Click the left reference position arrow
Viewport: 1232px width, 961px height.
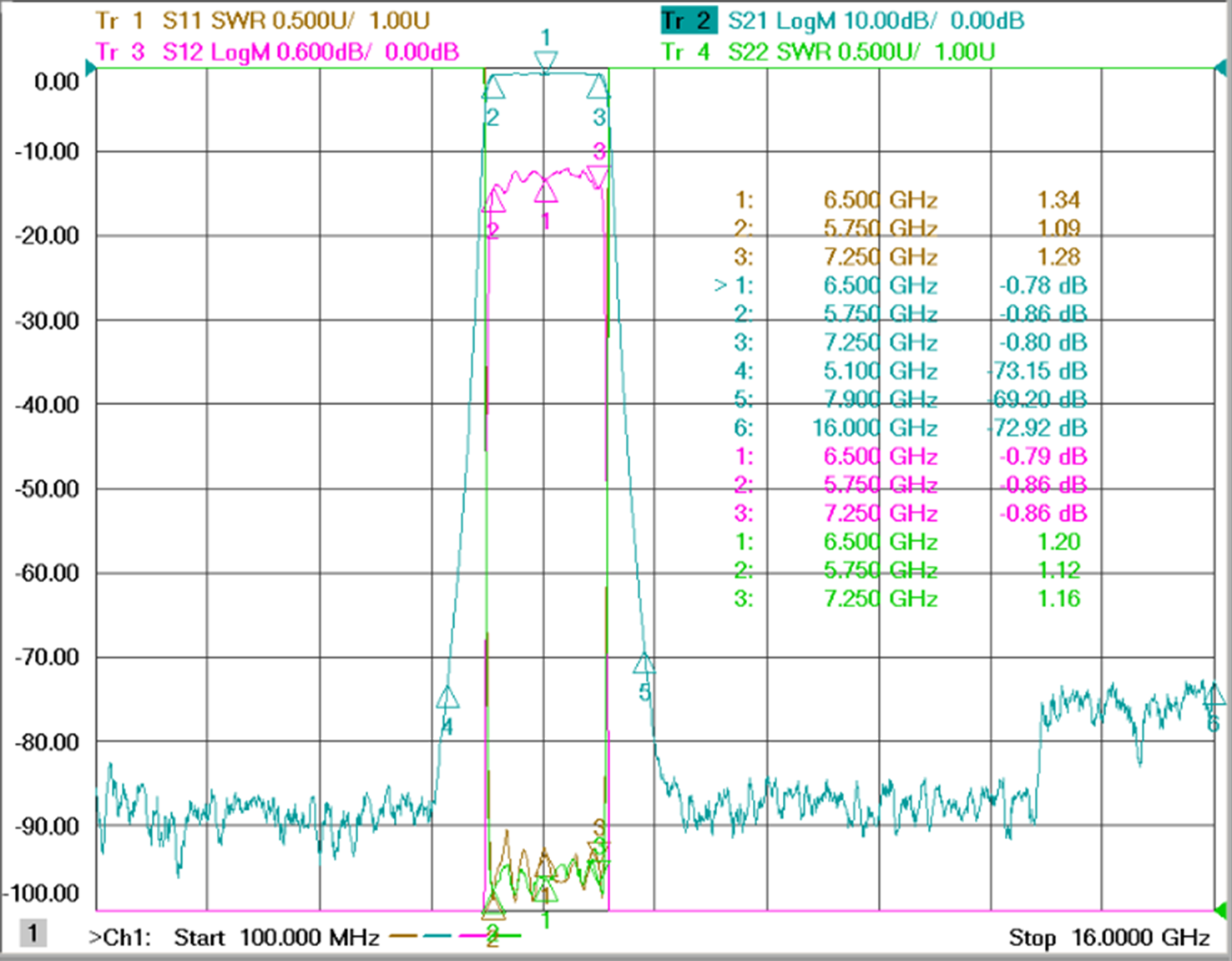pos(92,68)
